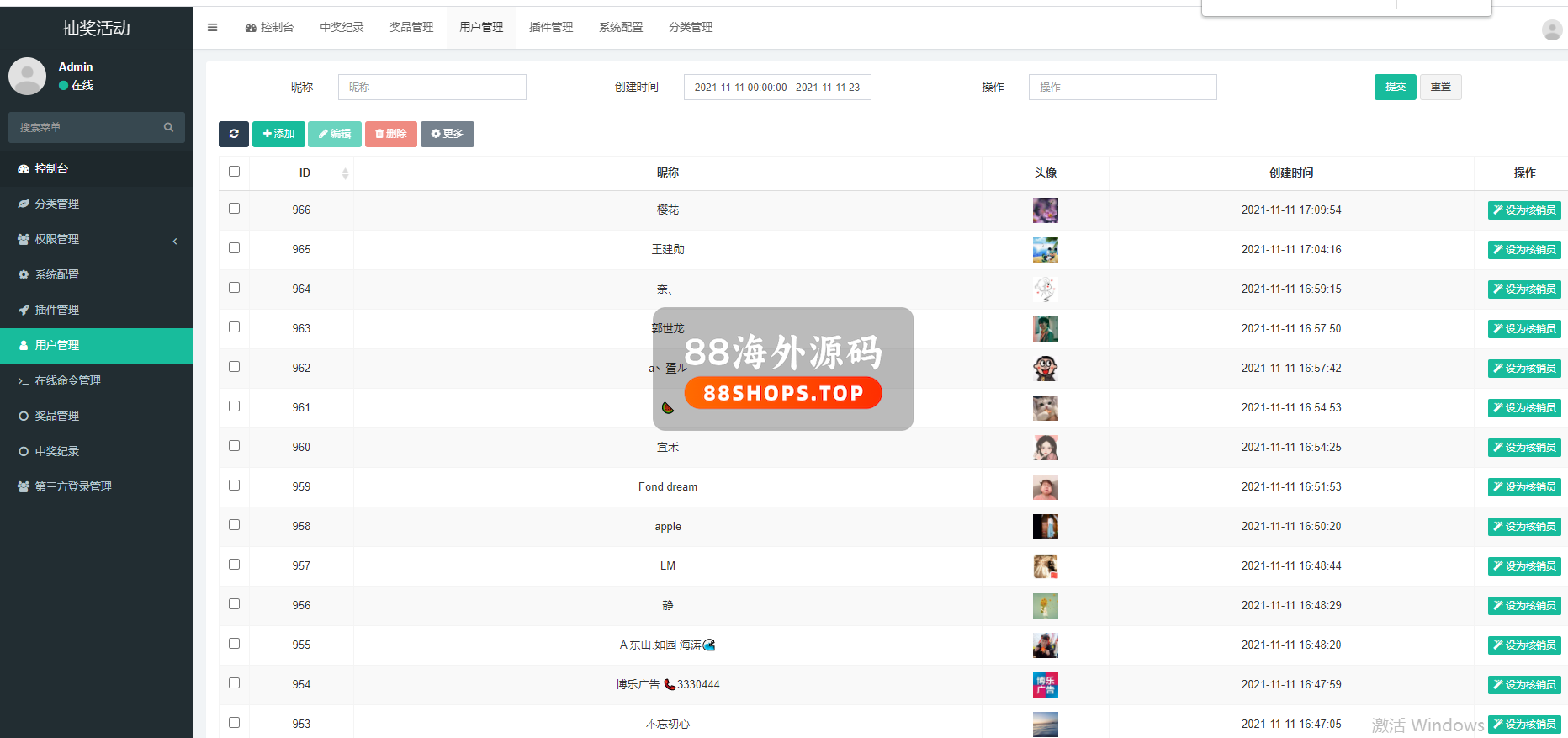The height and width of the screenshot is (738, 1568).
Task: Click the search magnifier in sidebar
Action: (168, 127)
